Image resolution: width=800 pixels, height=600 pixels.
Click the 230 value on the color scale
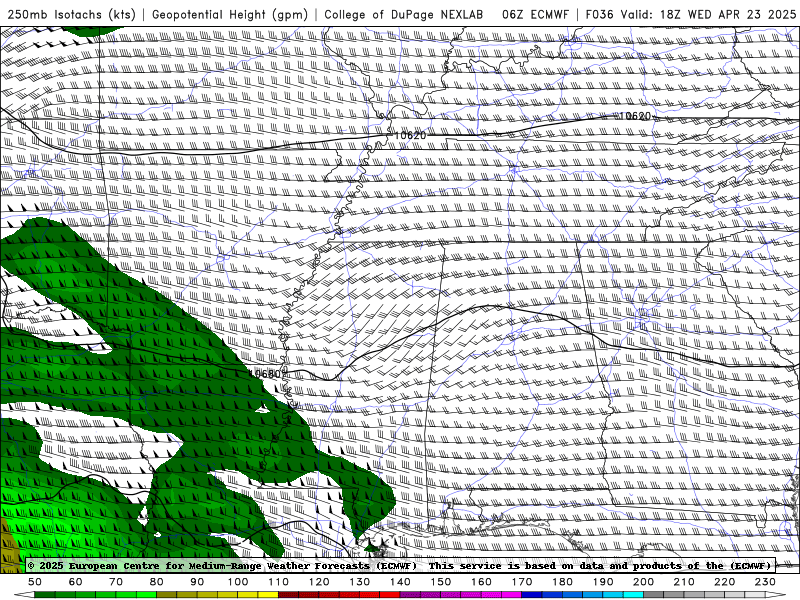click(765, 582)
